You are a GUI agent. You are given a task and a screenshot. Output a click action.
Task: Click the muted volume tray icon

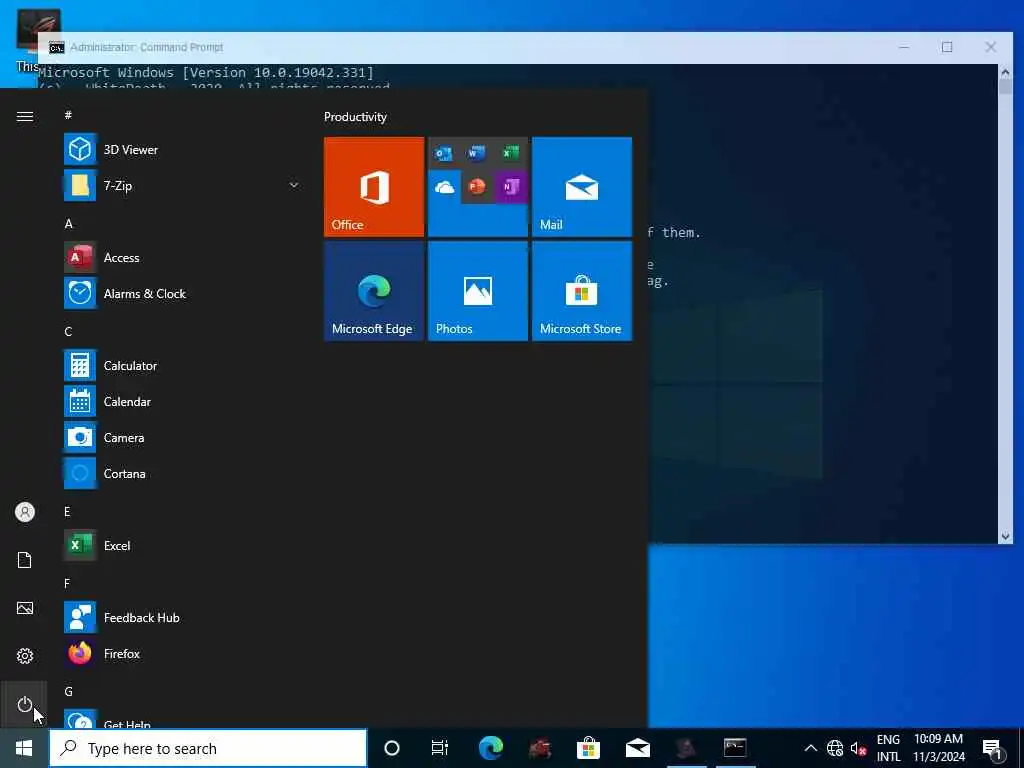[858, 748]
